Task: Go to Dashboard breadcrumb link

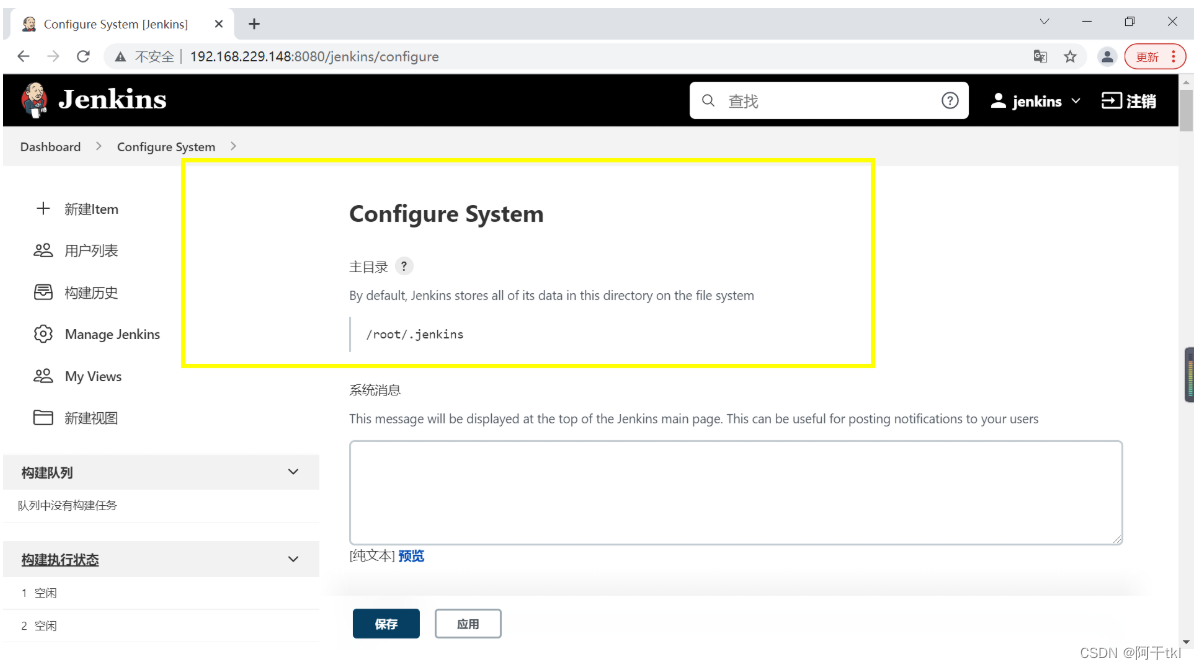Action: [x=50, y=146]
